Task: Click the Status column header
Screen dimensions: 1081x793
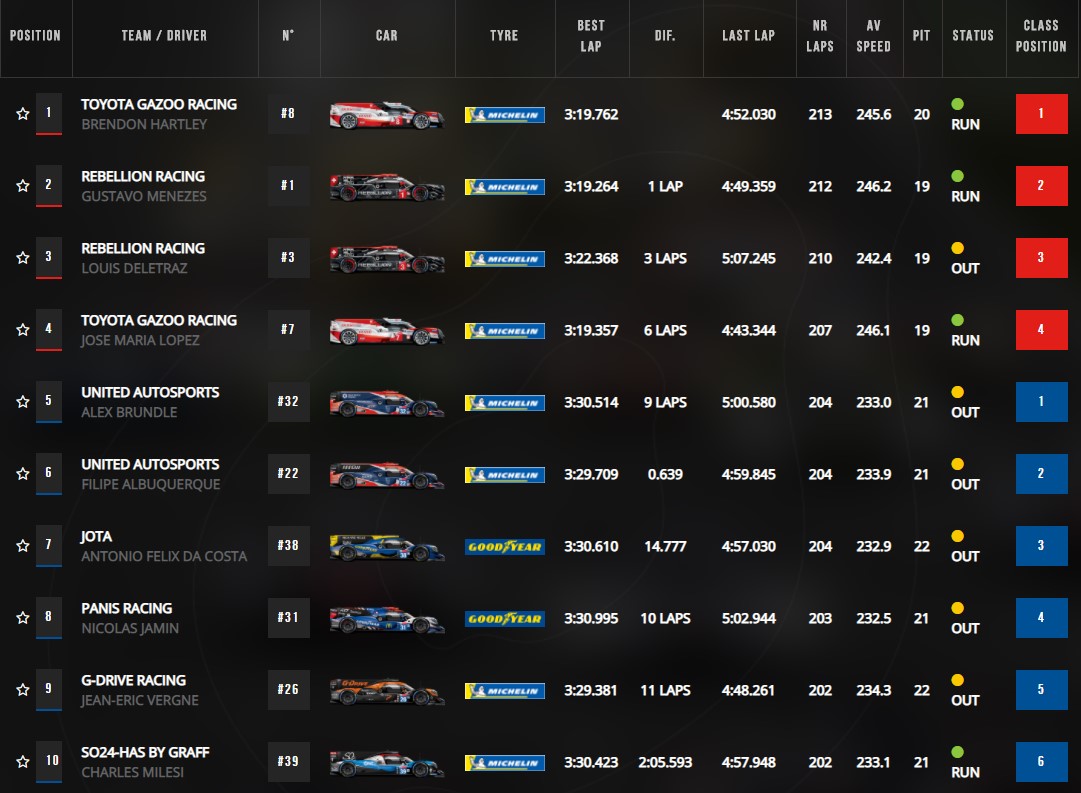Action: [x=973, y=36]
